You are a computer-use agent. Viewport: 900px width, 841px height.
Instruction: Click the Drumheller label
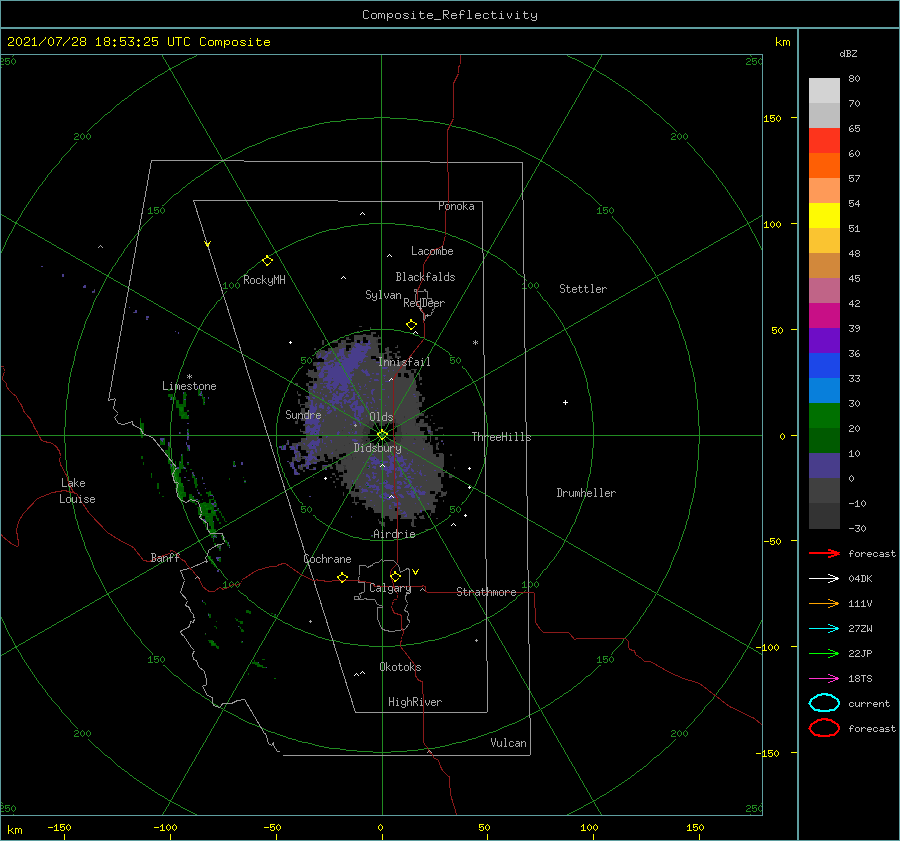coord(586,493)
